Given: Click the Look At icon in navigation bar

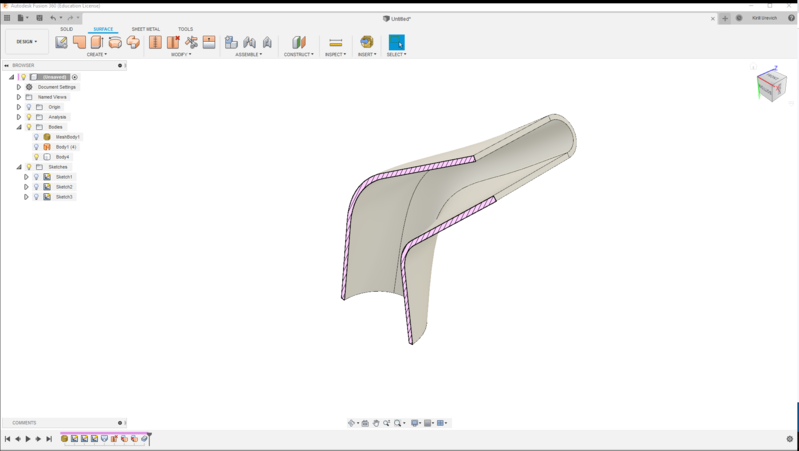Looking at the screenshot, I should coord(365,423).
